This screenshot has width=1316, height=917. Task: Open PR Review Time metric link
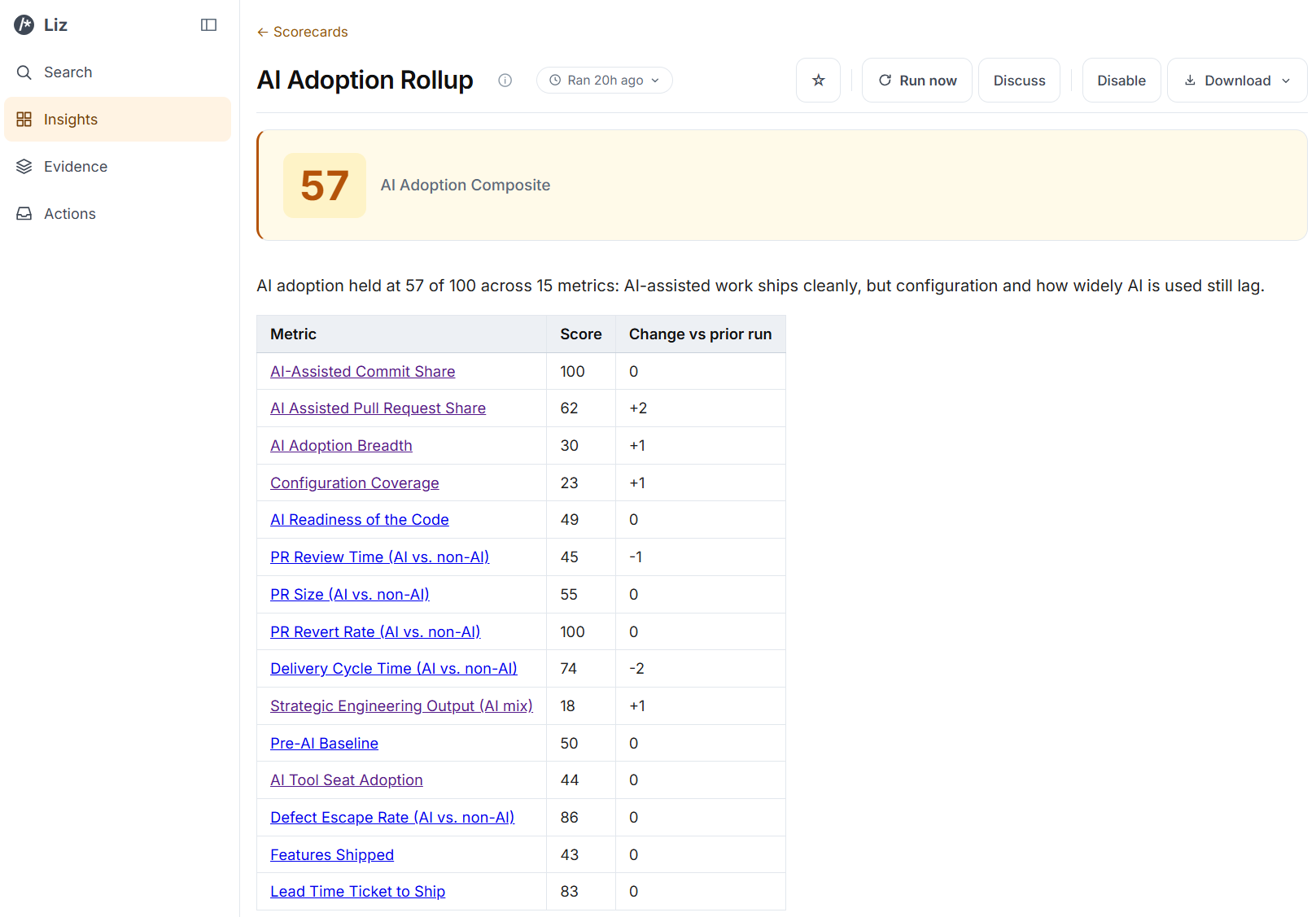point(380,557)
